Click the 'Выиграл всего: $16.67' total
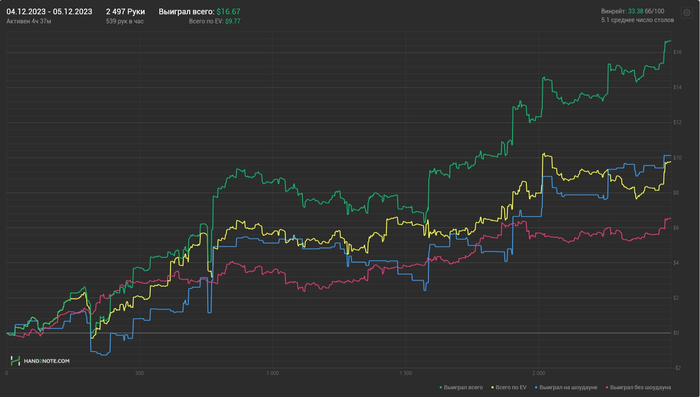This screenshot has width=700, height=397. 199,12
